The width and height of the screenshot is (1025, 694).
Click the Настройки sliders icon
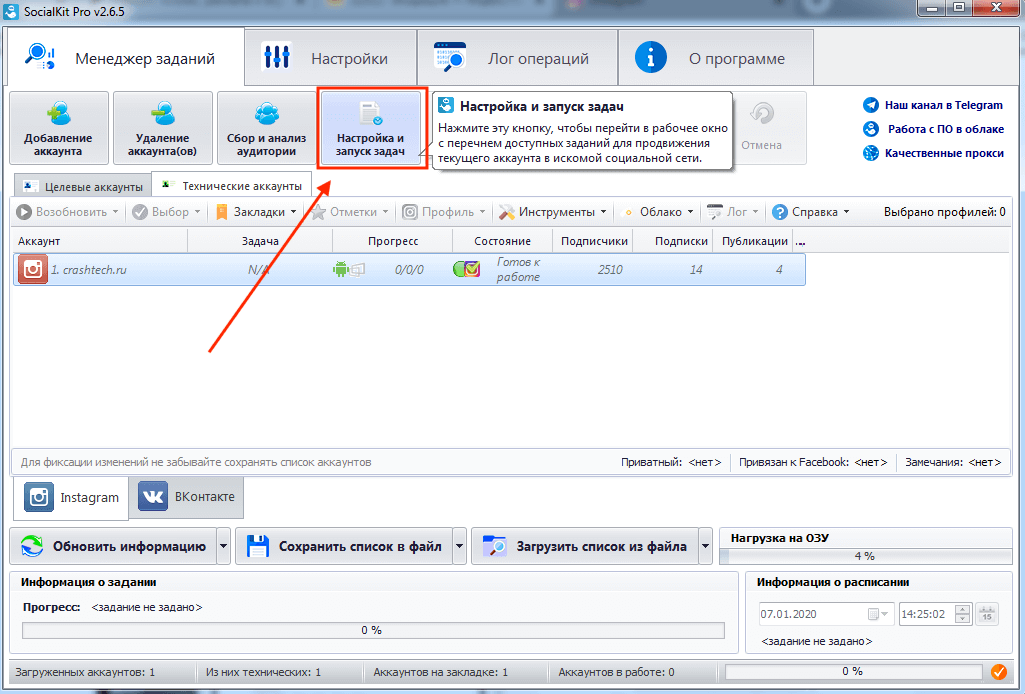pyautogui.click(x=276, y=57)
